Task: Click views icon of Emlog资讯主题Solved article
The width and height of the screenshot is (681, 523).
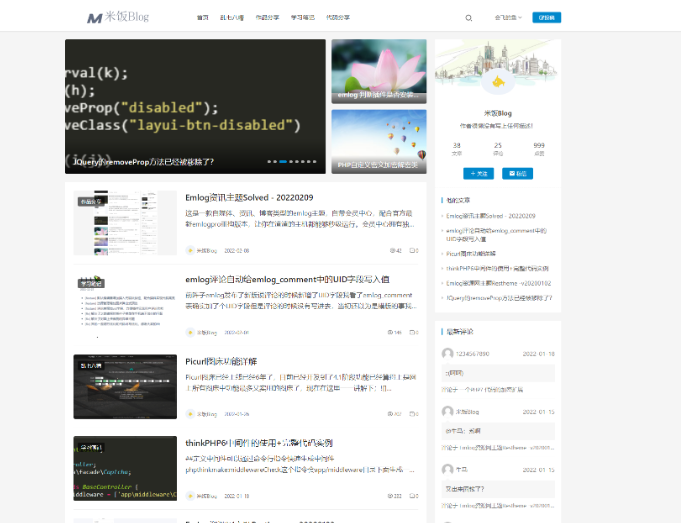Action: click(392, 251)
